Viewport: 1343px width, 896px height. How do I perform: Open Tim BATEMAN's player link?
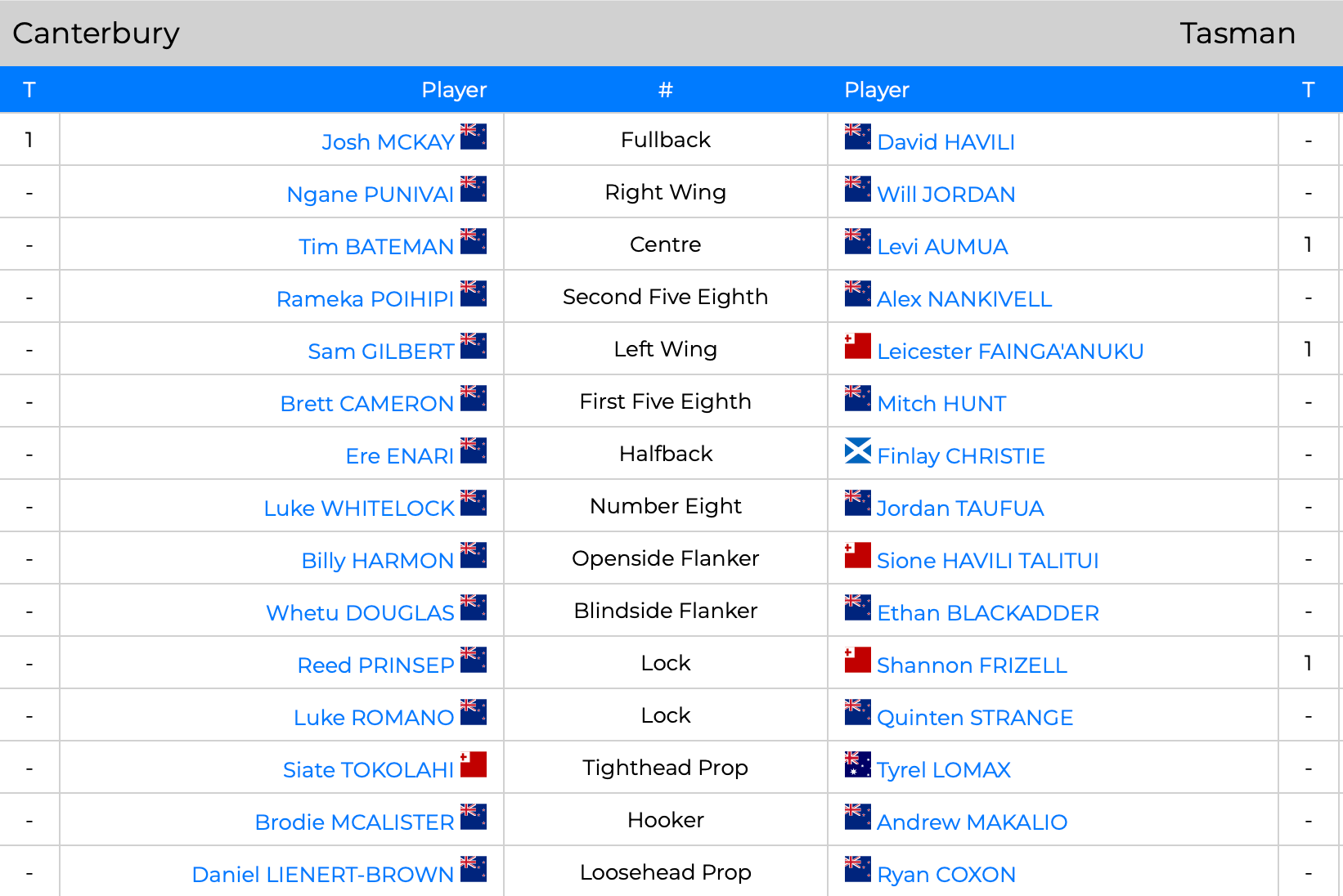[376, 247]
